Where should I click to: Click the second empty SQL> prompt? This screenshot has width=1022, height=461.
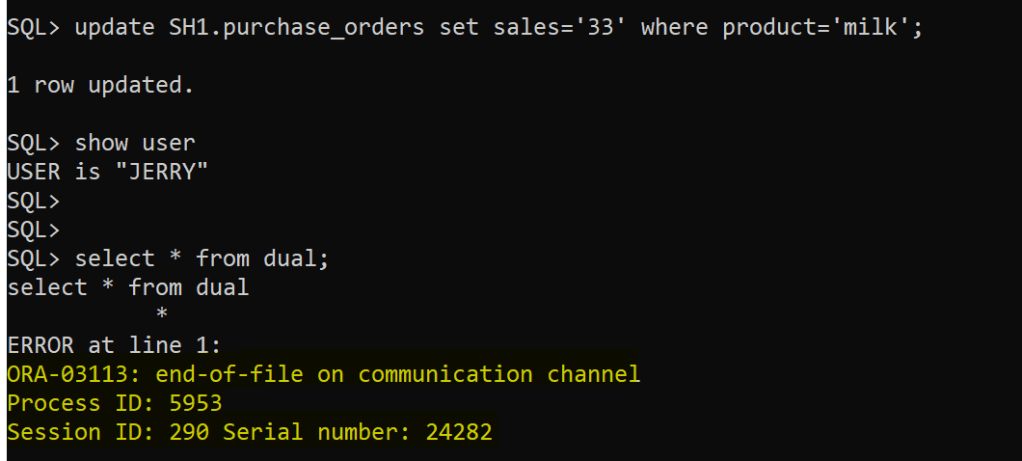33,230
